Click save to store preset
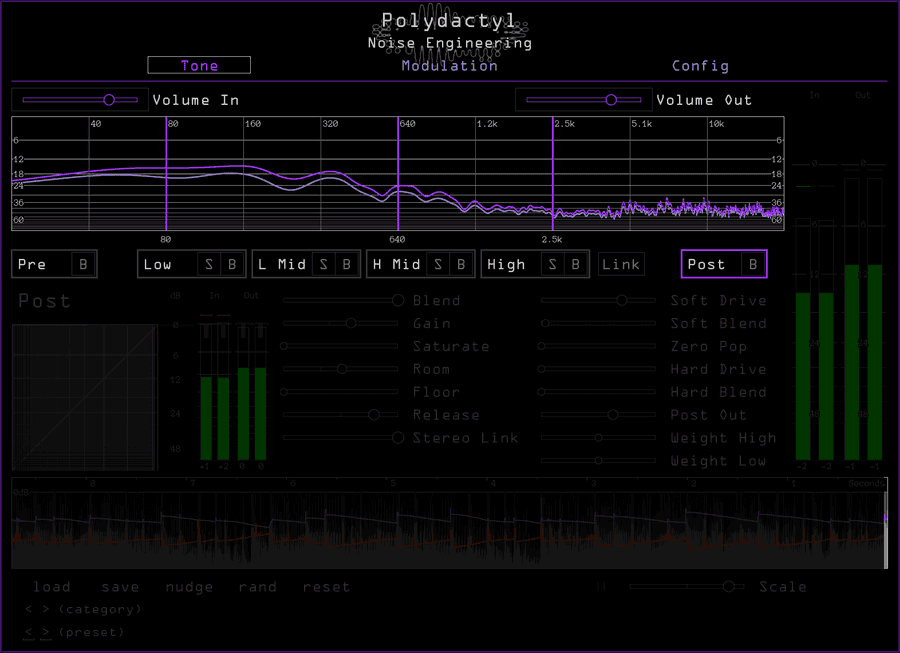This screenshot has width=900, height=653. tap(120, 587)
